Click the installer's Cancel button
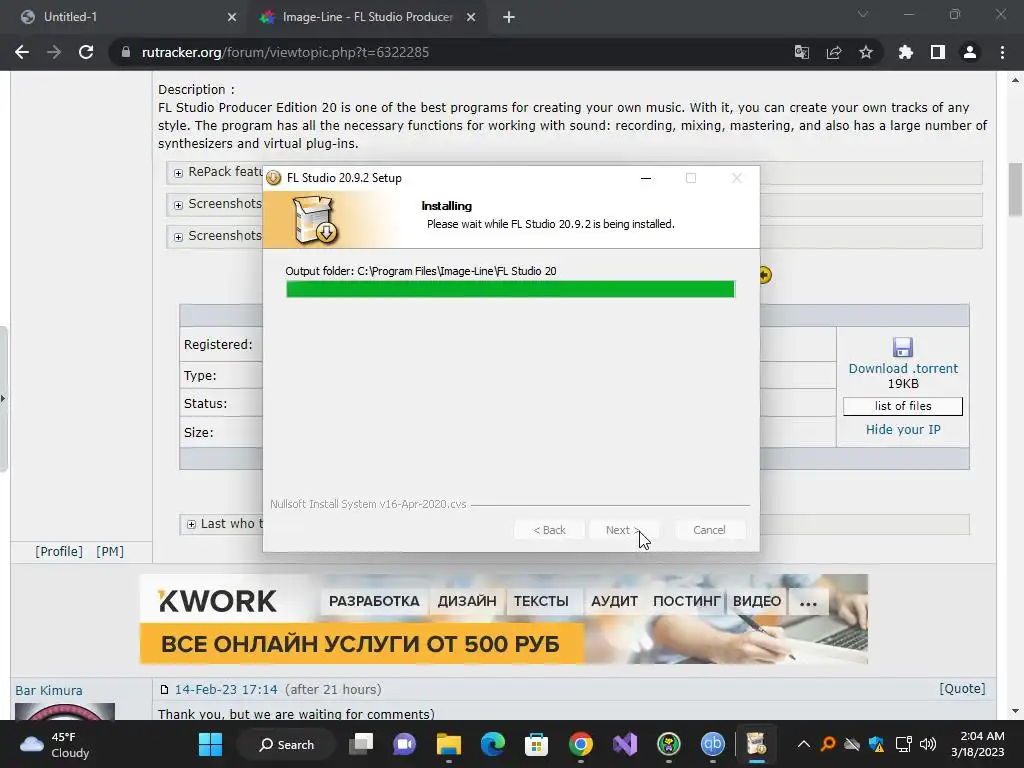The image size is (1024, 768). 709,530
